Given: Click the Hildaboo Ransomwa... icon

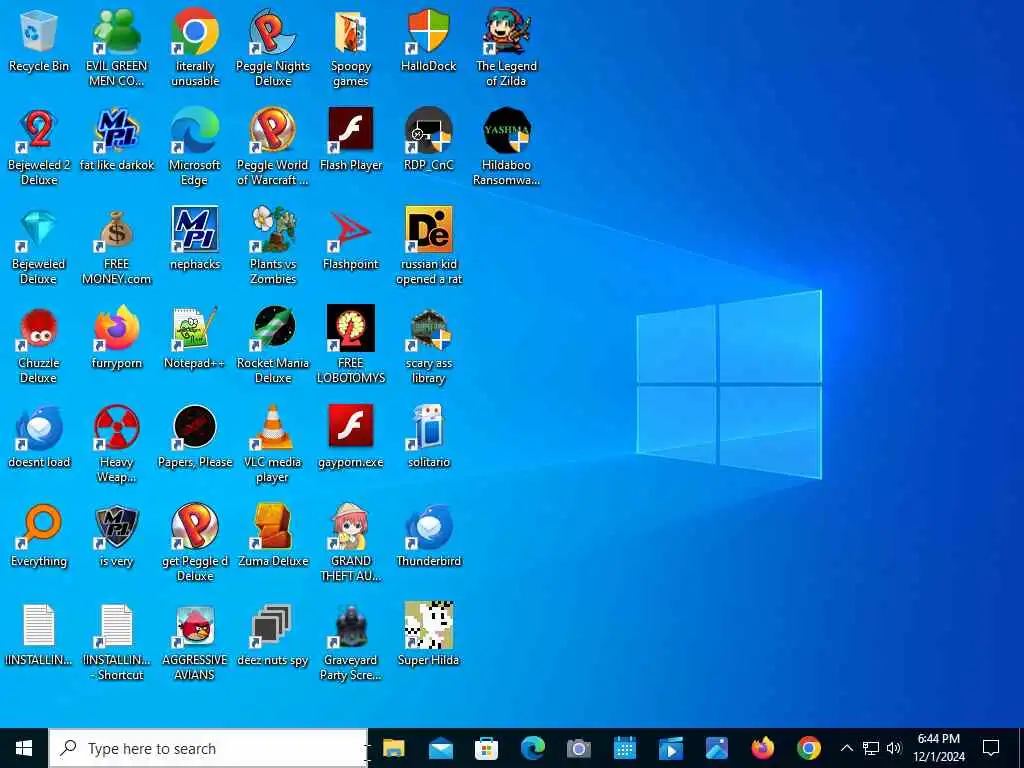Looking at the screenshot, I should 507,130.
